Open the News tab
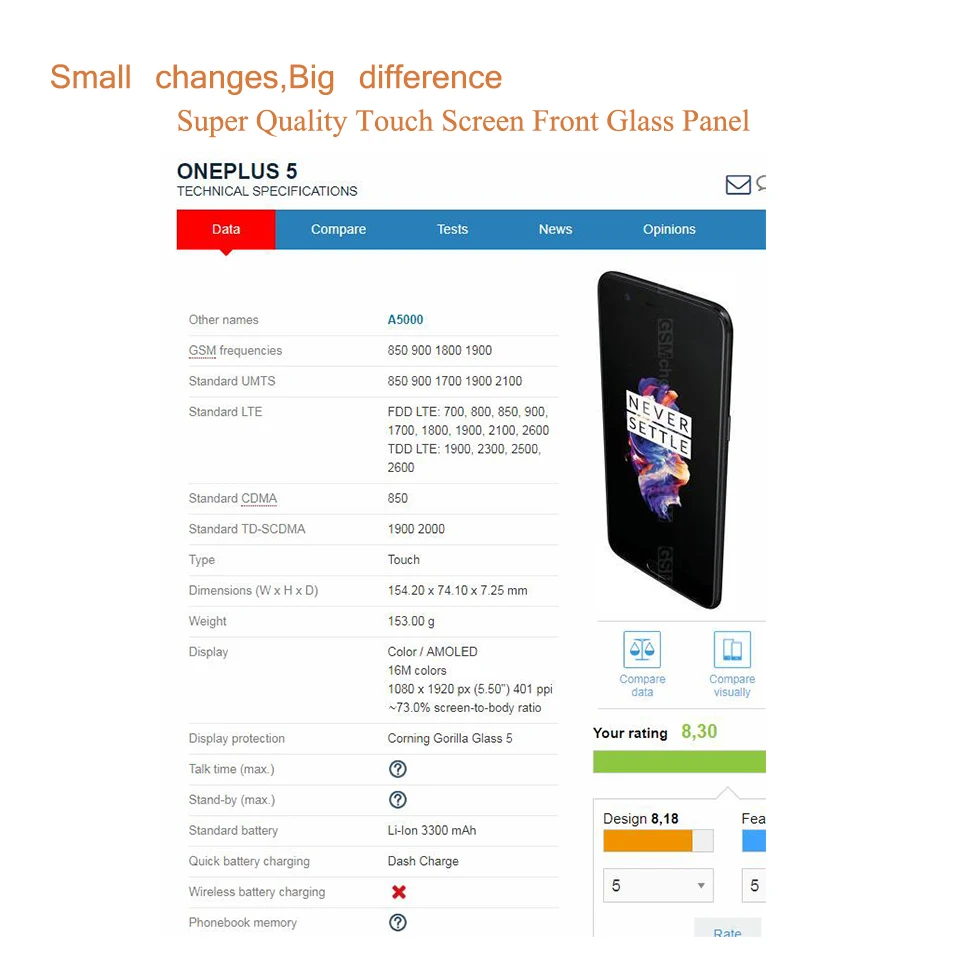This screenshot has width=960, height=960. (x=555, y=230)
